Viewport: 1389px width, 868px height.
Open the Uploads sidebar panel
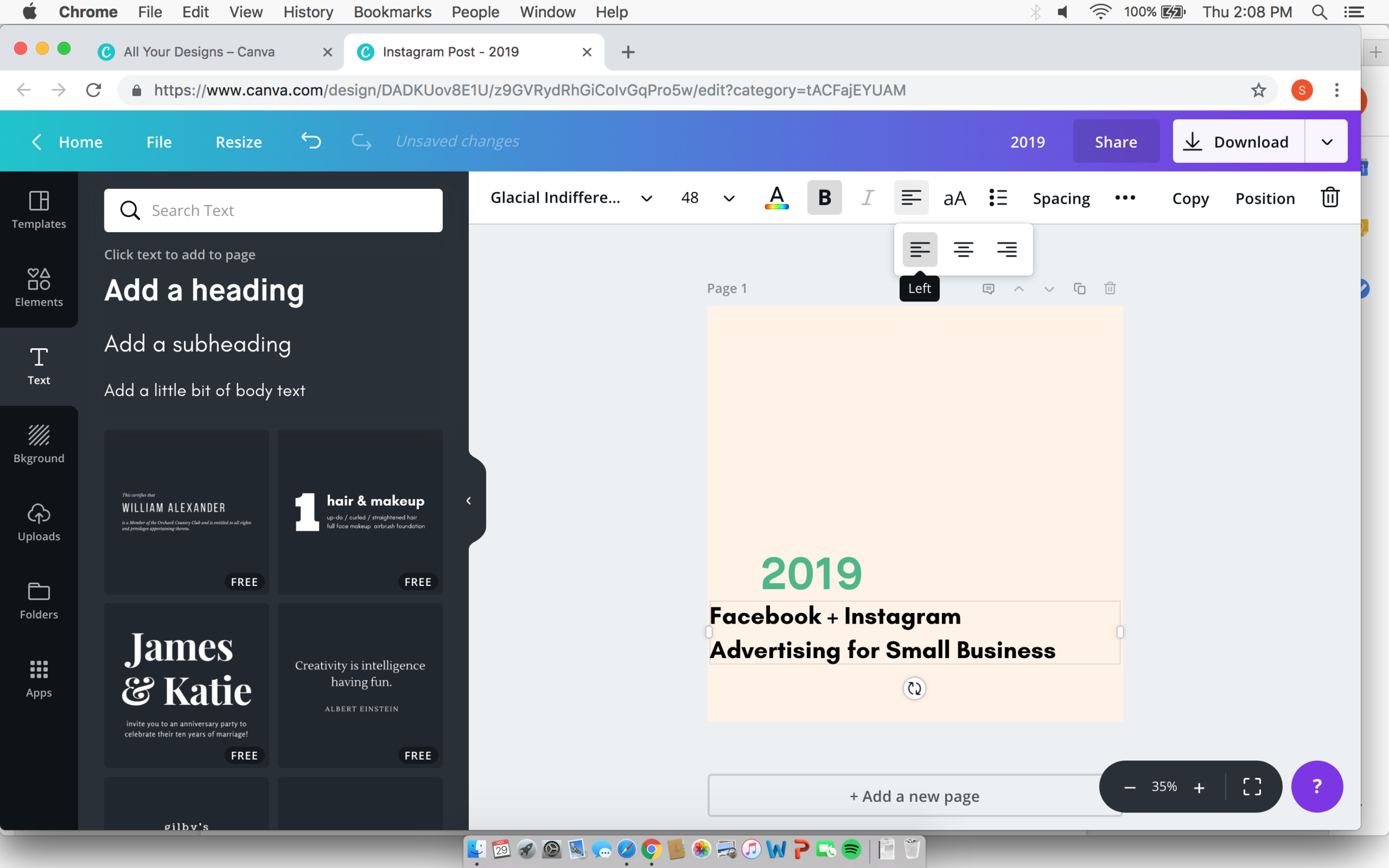pyautogui.click(x=39, y=522)
